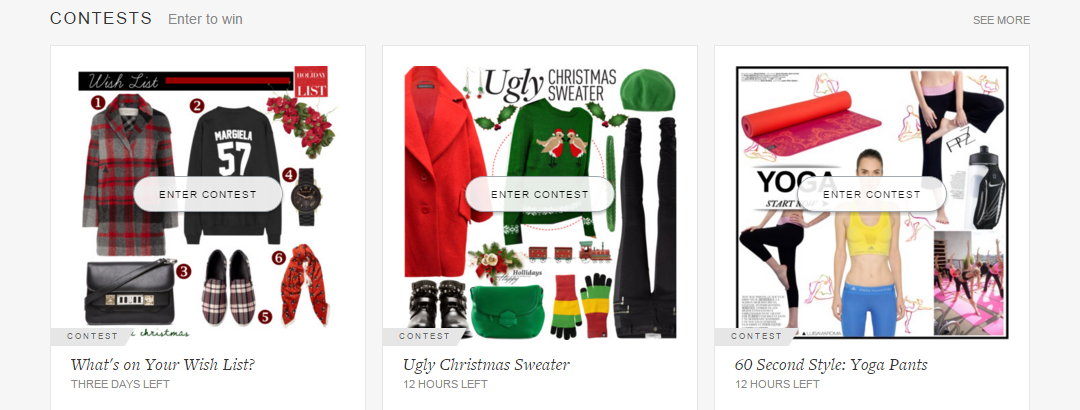Select the green beret hat
1080x410 pixels.
(x=647, y=89)
